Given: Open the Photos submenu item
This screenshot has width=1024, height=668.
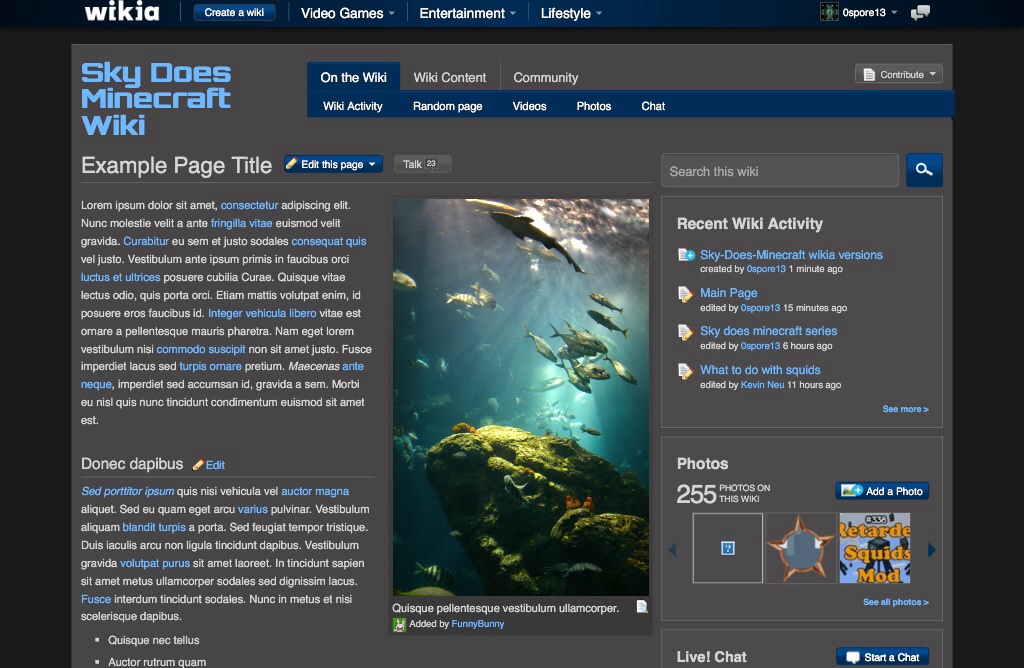Looking at the screenshot, I should click(594, 106).
